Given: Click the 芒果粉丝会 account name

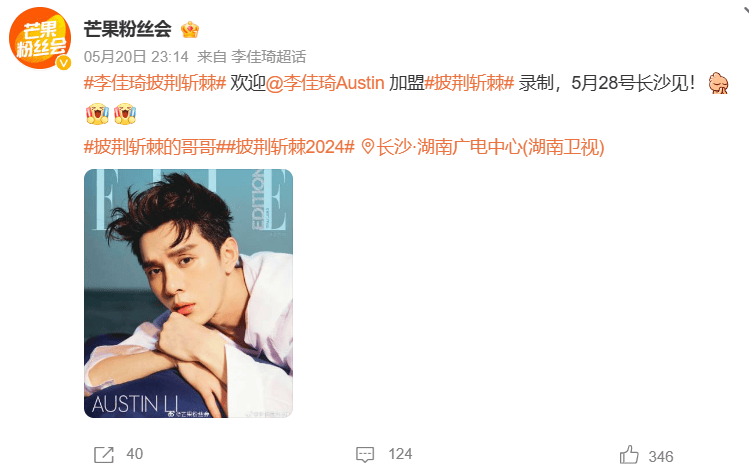Looking at the screenshot, I should click(x=128, y=29).
